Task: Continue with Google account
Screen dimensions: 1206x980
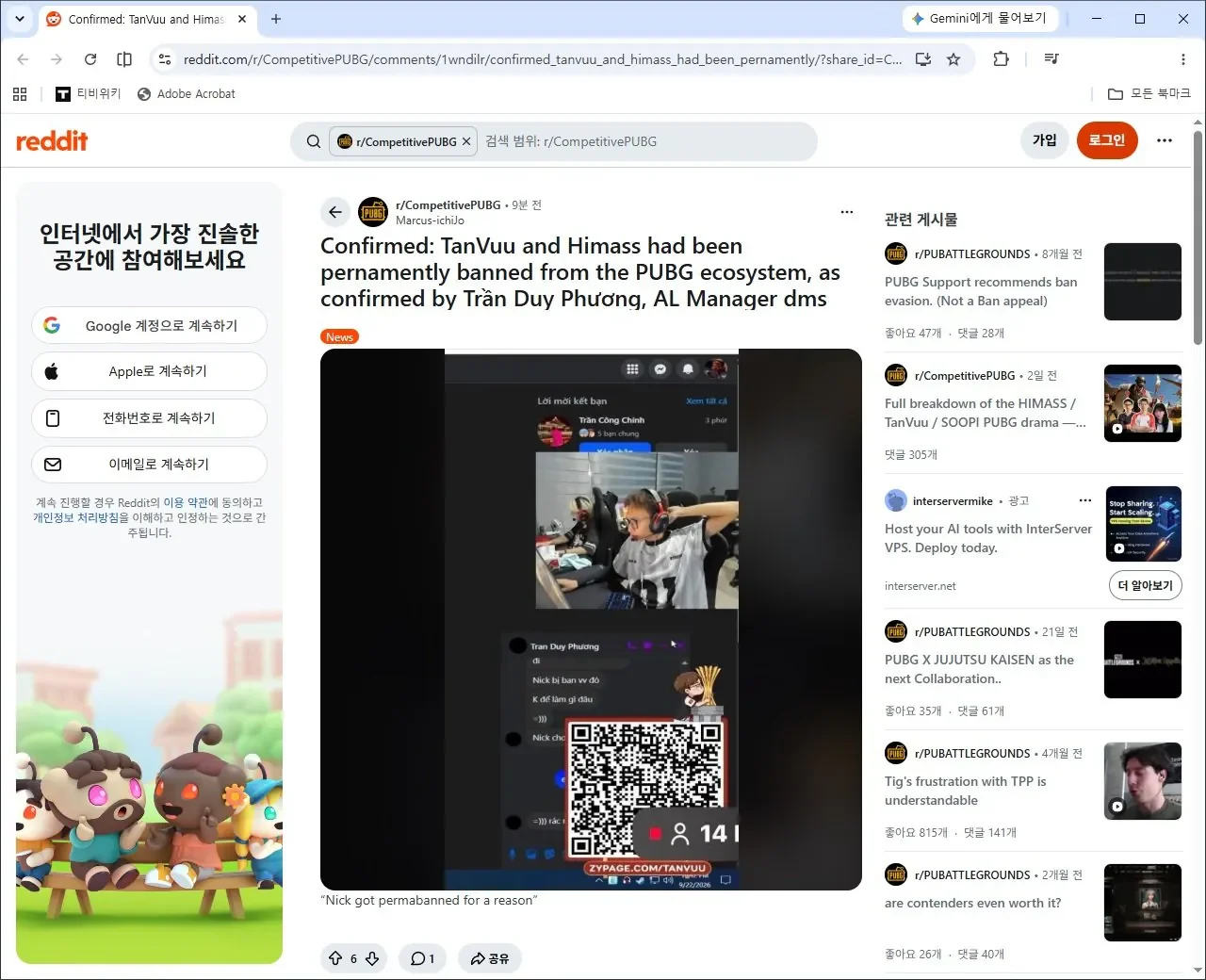Action: 149,325
